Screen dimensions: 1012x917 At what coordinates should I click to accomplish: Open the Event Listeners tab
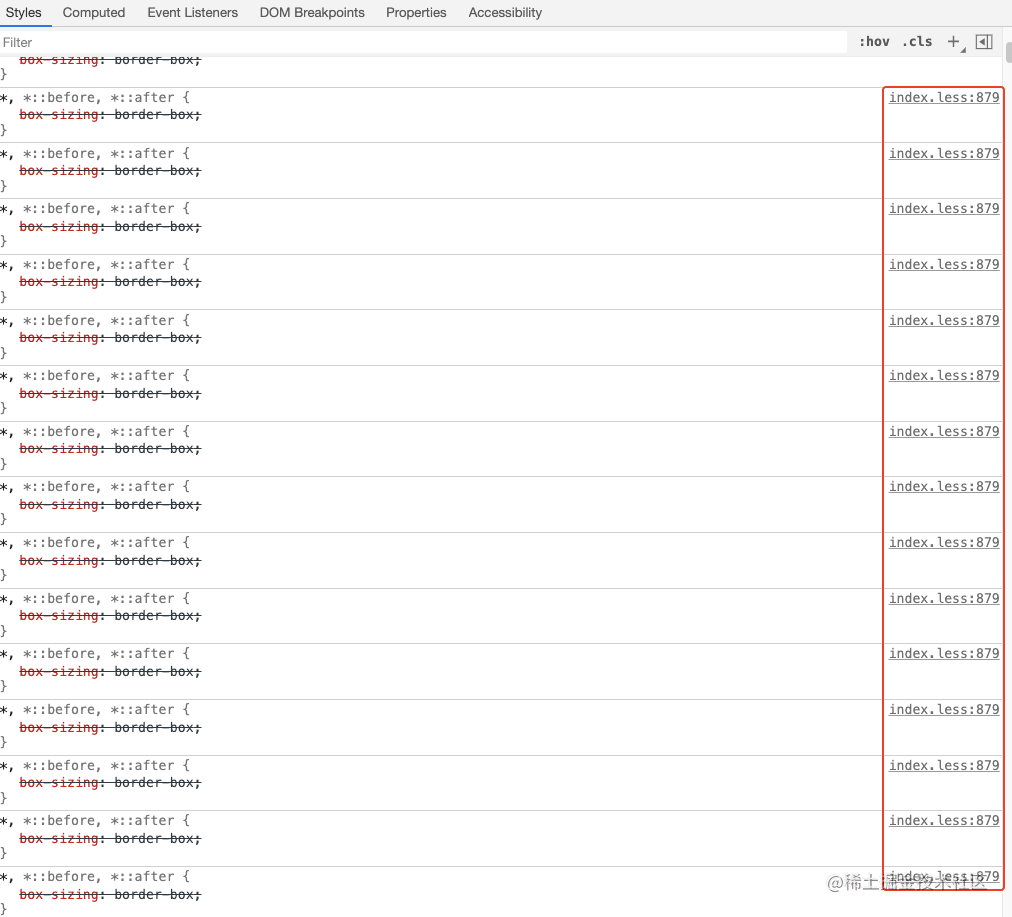192,13
